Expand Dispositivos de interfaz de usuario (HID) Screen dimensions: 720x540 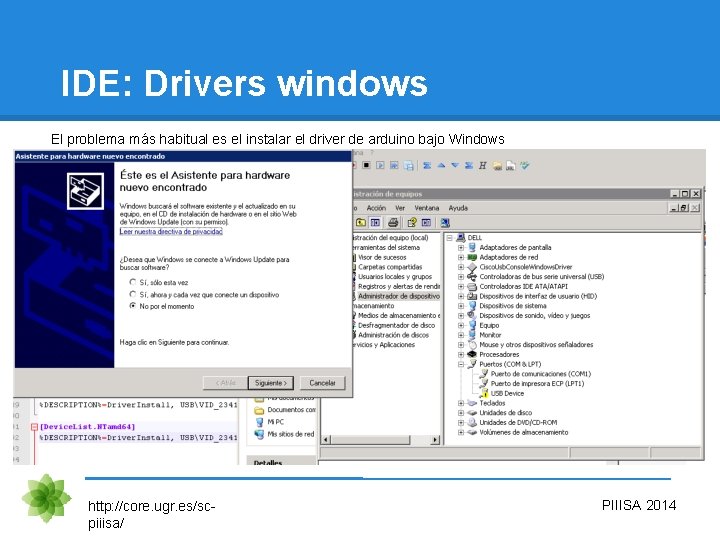461,296
